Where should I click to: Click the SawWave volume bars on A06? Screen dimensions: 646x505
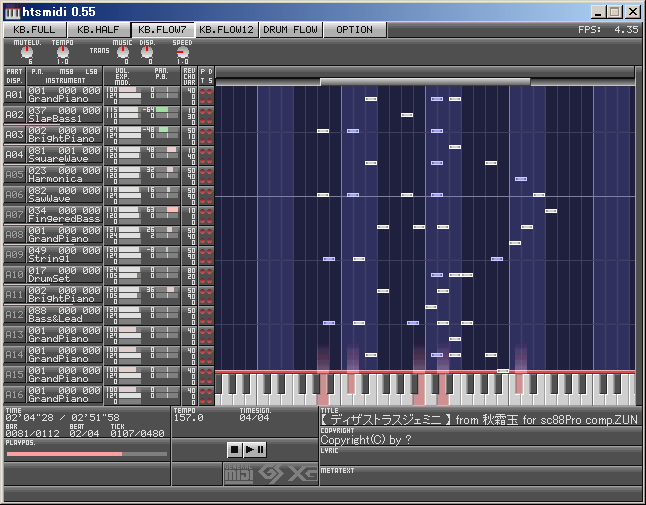click(x=129, y=195)
